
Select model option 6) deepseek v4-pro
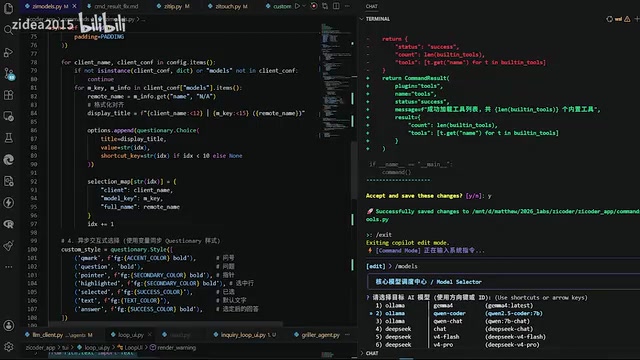coord(457,344)
